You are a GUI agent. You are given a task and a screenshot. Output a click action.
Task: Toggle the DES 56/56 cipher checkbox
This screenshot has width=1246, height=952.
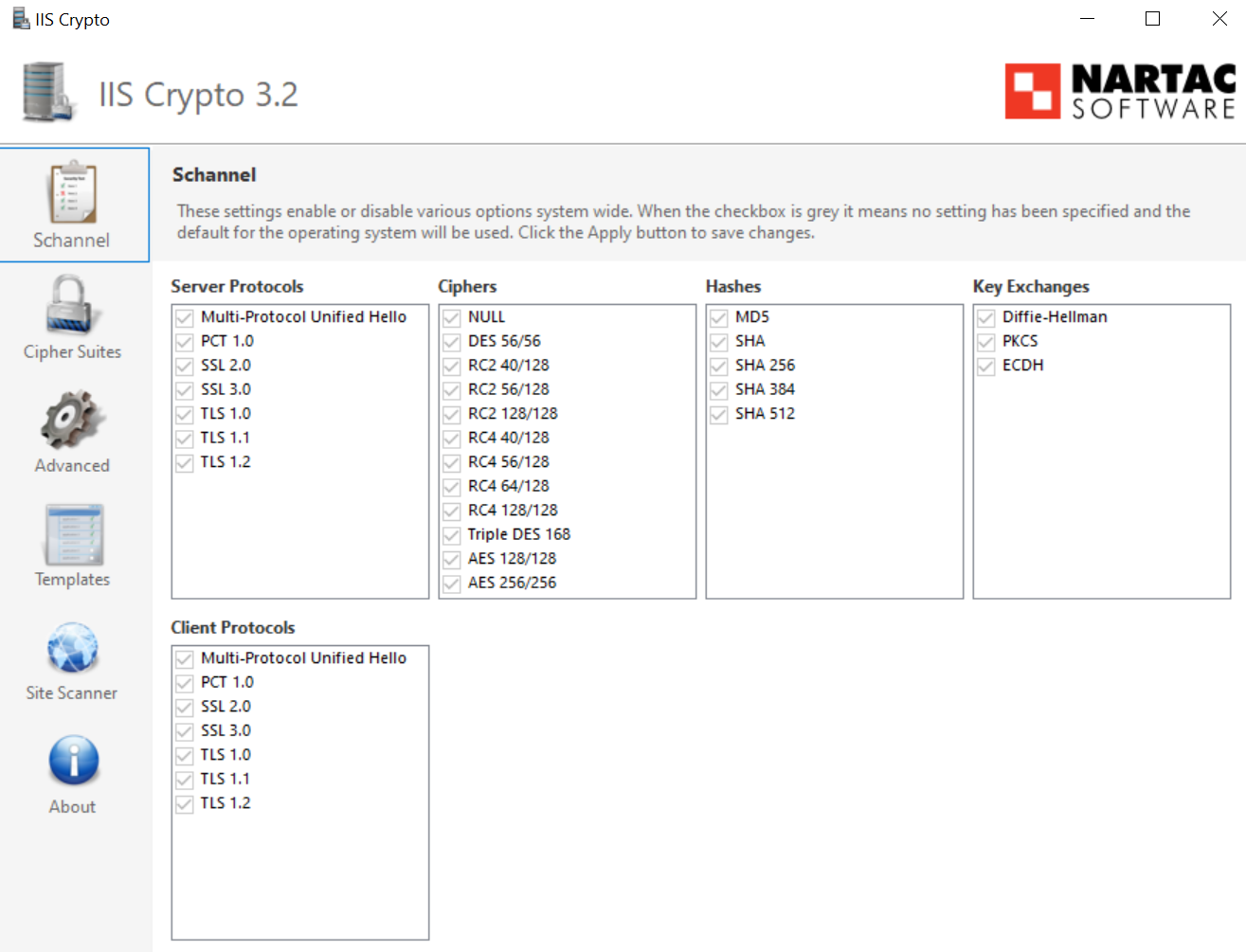(x=452, y=341)
